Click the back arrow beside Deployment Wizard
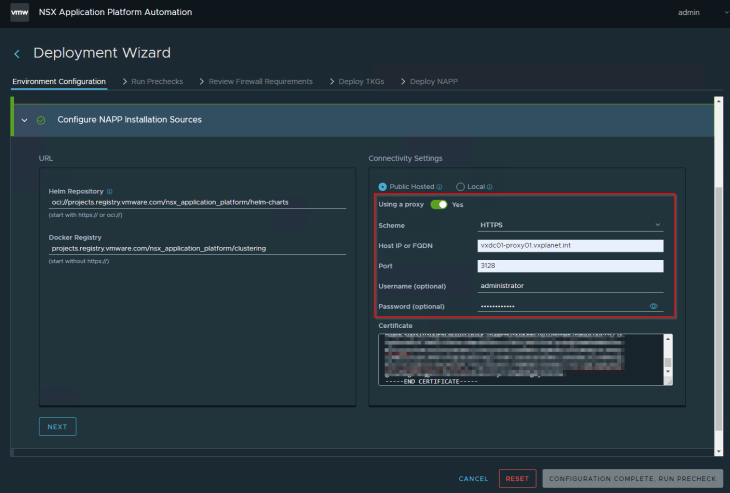Screen dimensions: 730x493 click(x=17, y=54)
